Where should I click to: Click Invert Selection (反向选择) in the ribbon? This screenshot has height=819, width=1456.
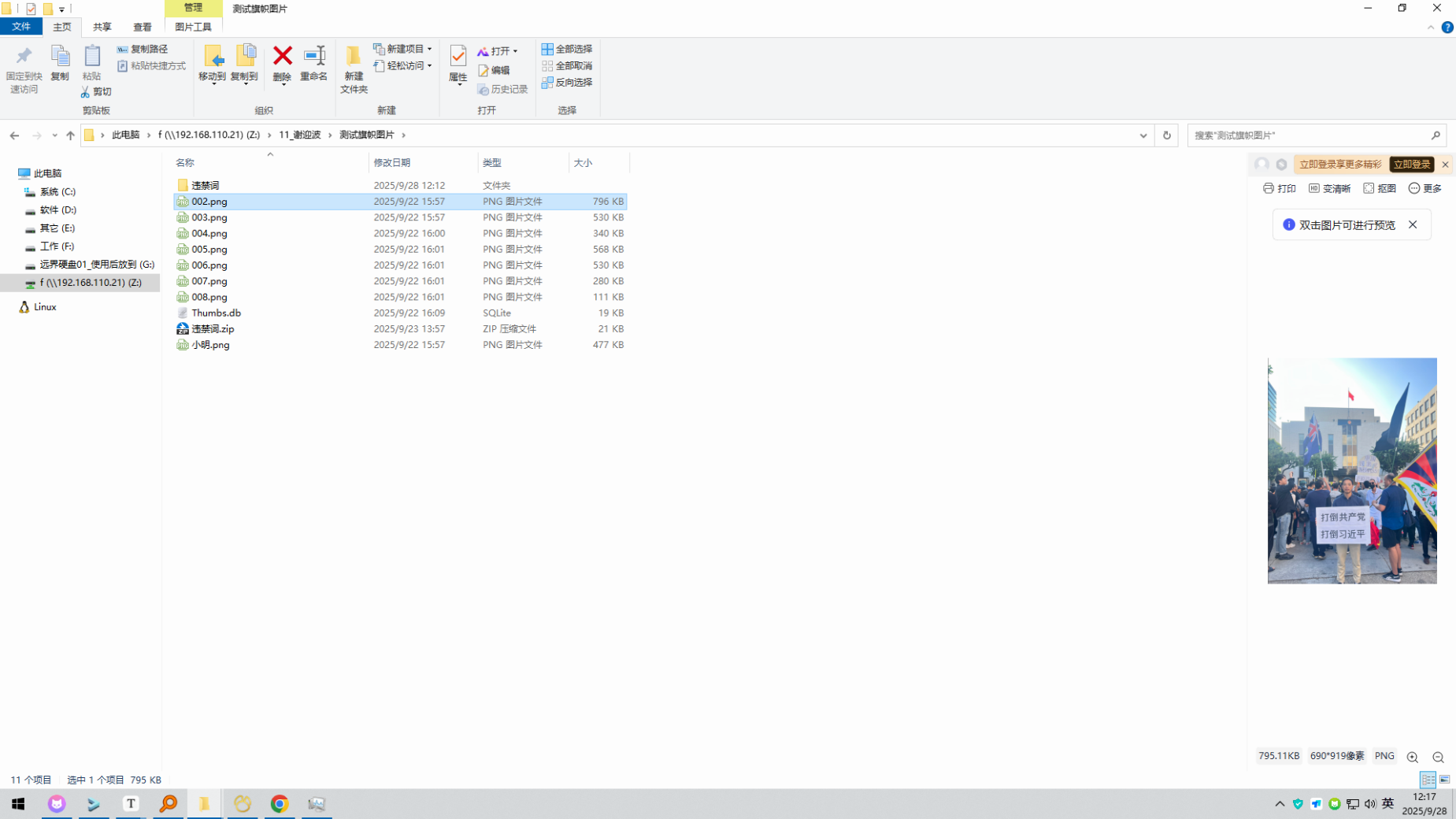pyautogui.click(x=567, y=82)
